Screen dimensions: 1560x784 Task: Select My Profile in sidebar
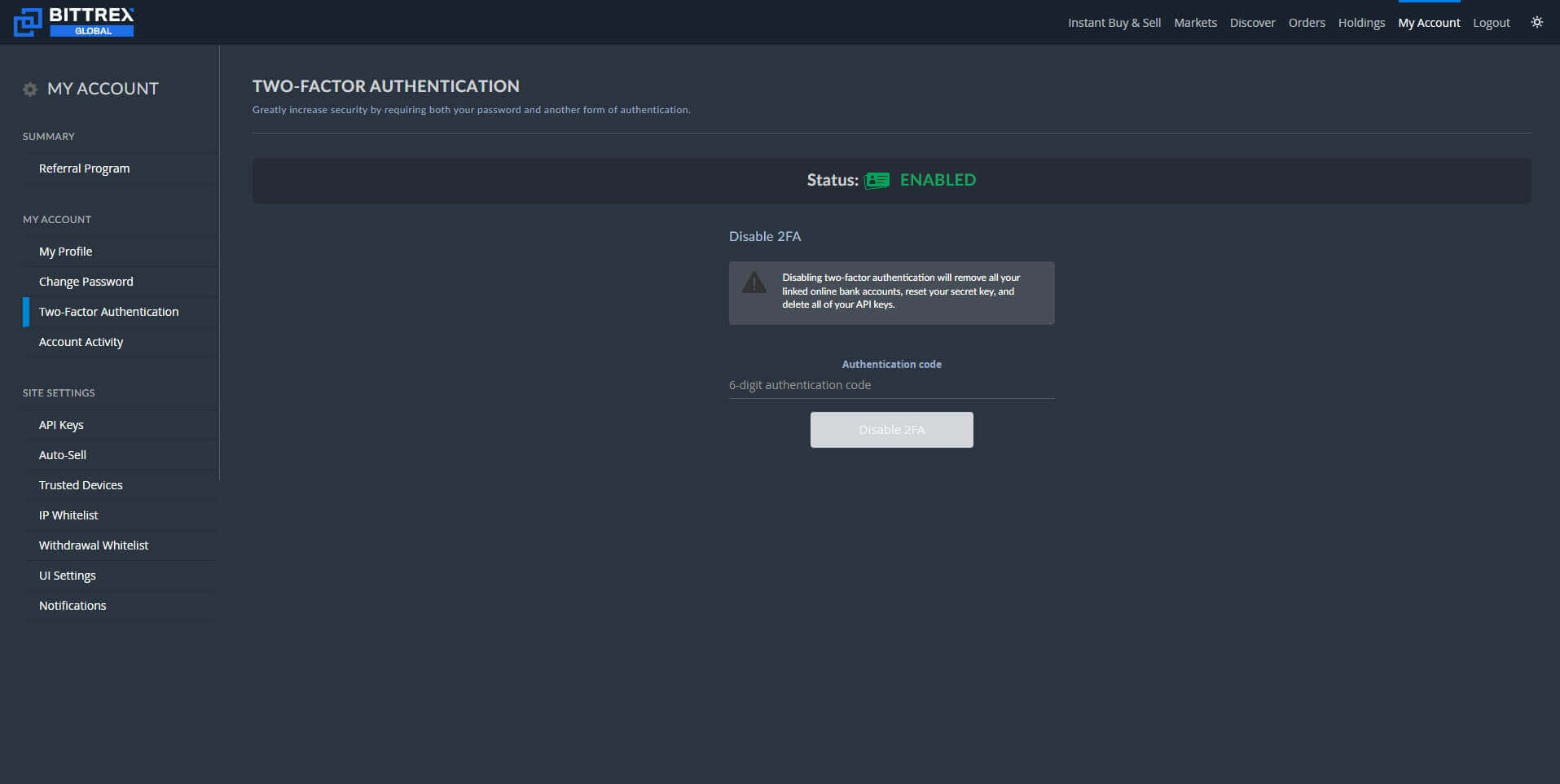click(x=65, y=252)
